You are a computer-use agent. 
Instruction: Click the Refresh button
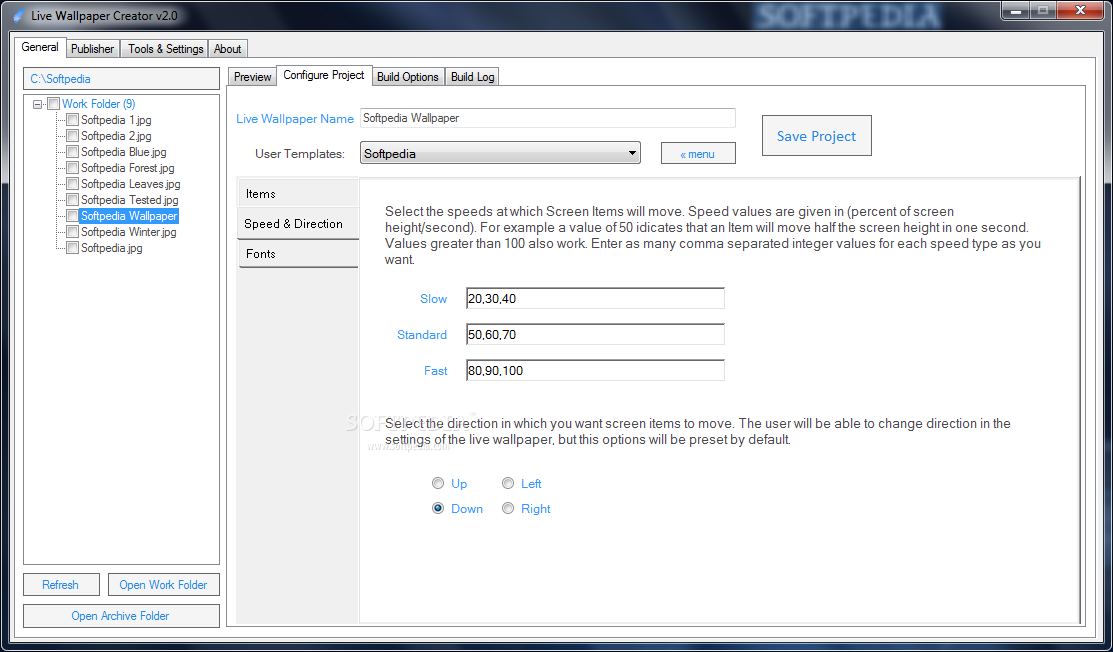[60, 585]
